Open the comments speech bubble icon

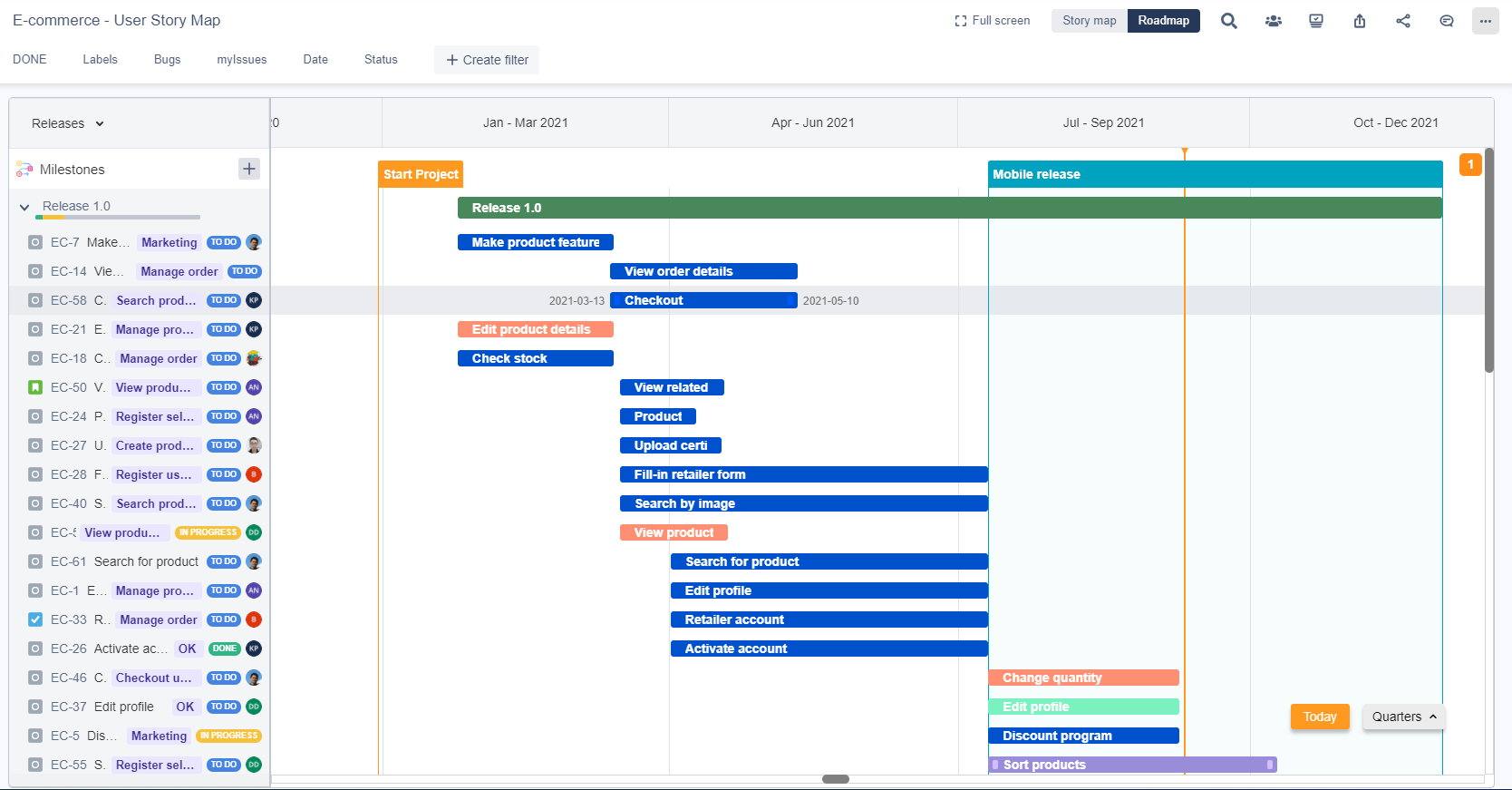pos(1447,21)
